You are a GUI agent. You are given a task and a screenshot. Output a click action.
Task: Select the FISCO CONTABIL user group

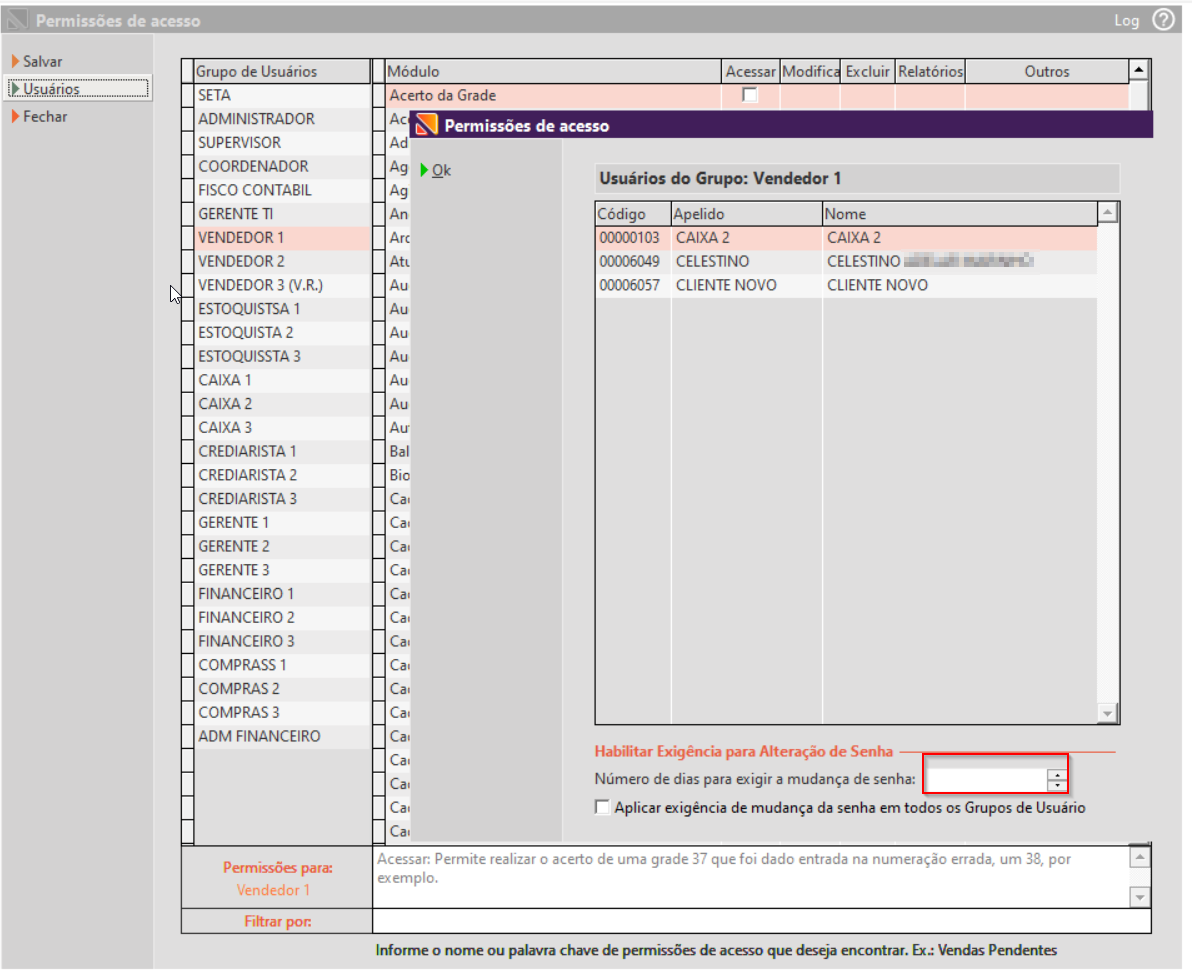[282, 190]
